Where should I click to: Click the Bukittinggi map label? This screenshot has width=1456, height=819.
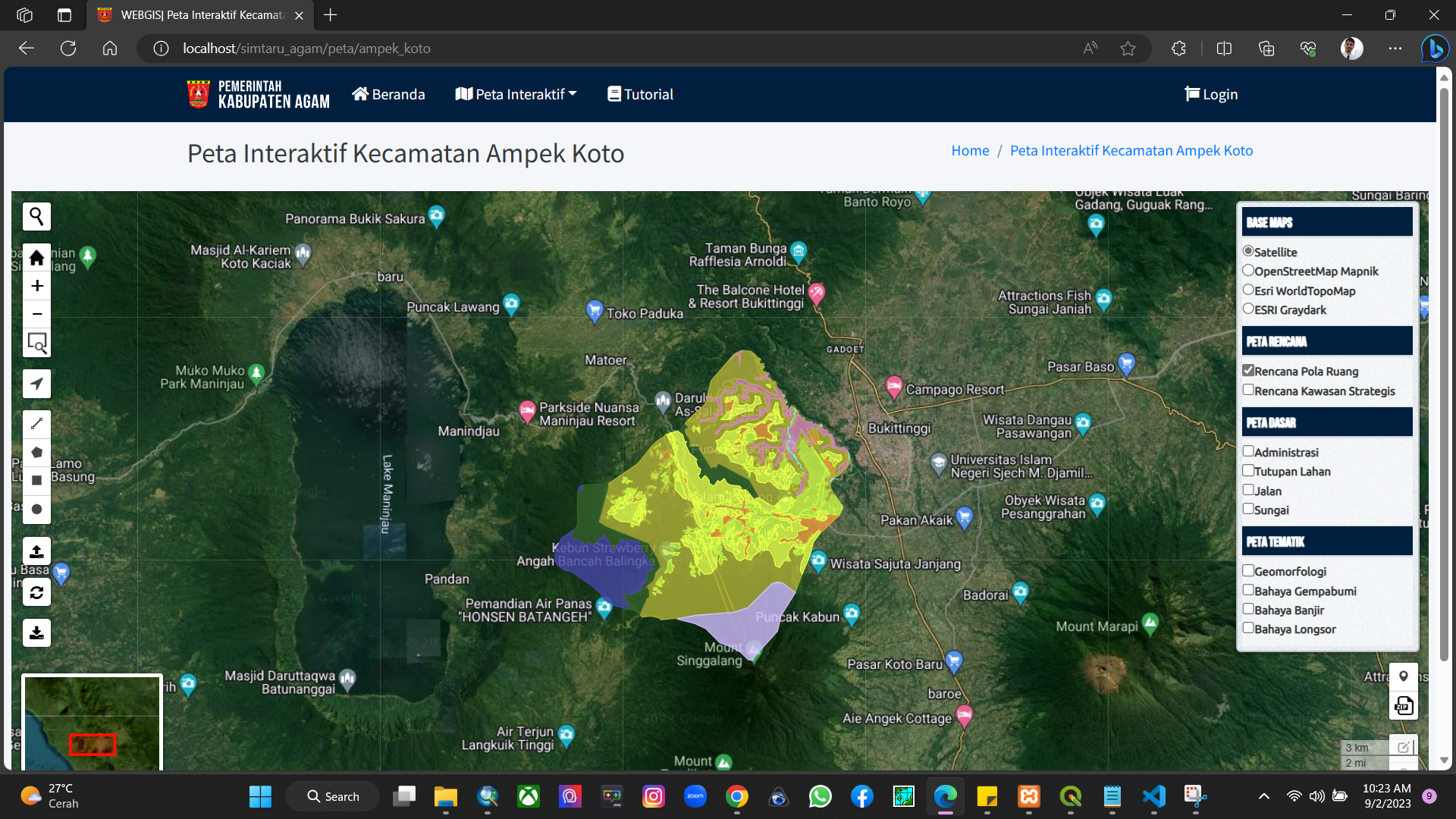point(899,428)
